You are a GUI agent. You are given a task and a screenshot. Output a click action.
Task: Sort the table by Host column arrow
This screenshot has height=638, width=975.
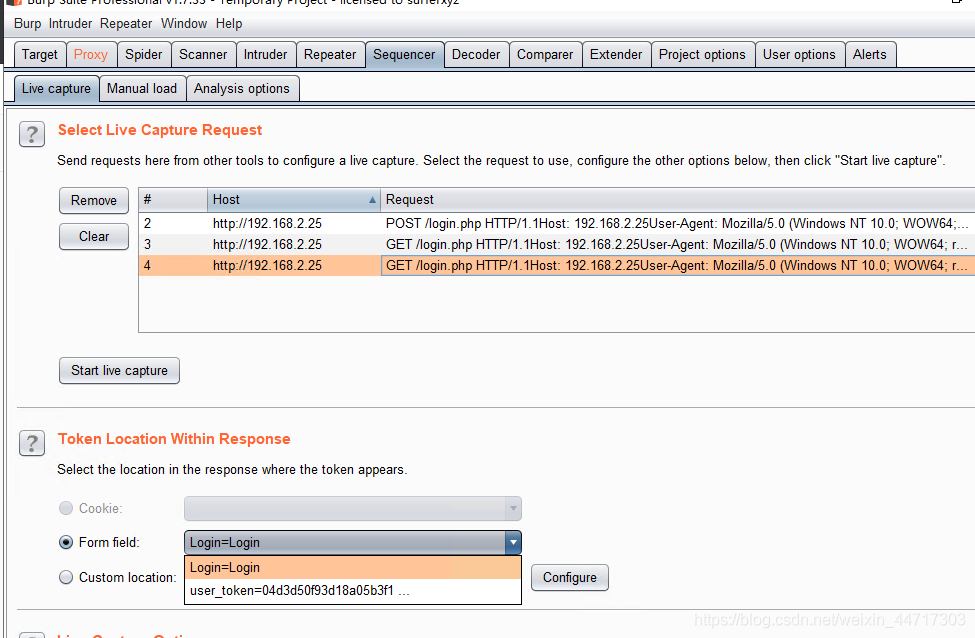372,200
